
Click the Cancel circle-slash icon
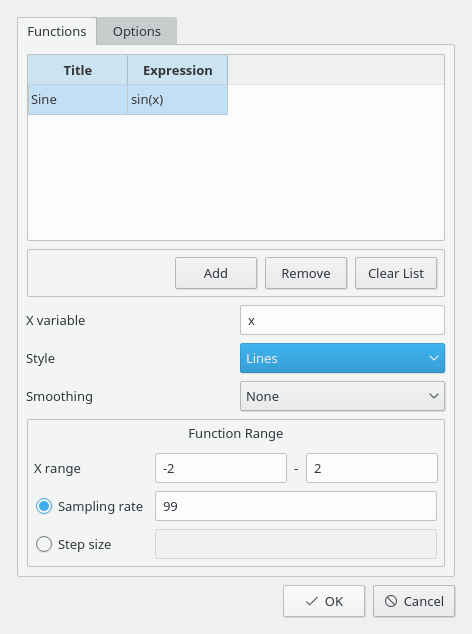tap(391, 601)
